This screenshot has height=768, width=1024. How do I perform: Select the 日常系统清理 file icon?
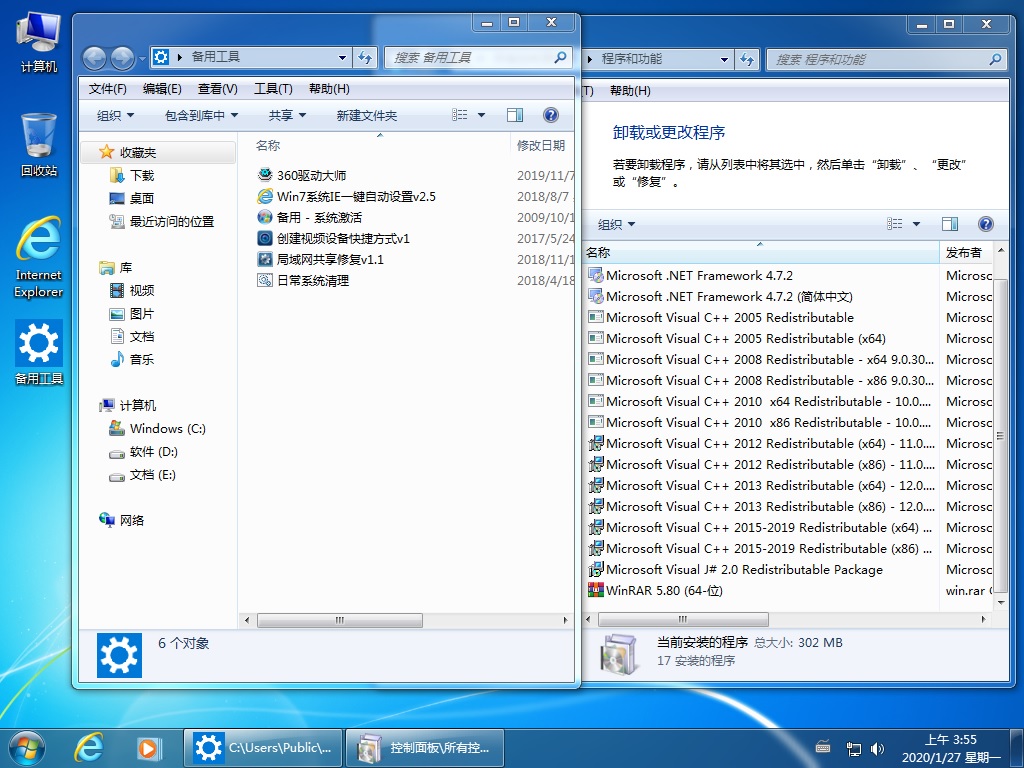(x=264, y=280)
